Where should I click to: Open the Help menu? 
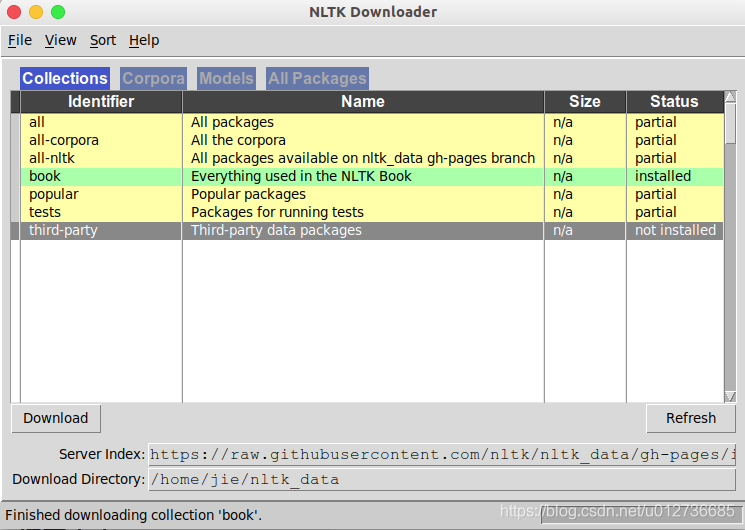[x=144, y=40]
